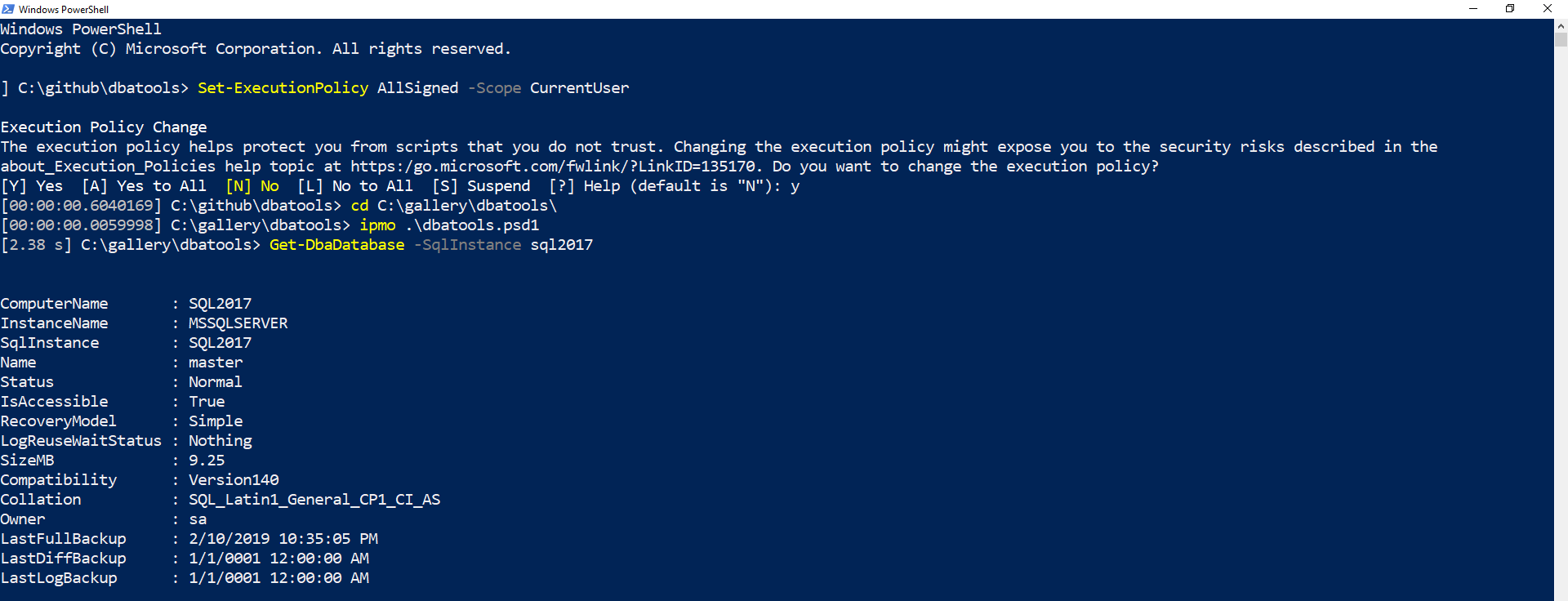Click the scrollbar up arrow
1568x601 pixels.
click(x=1561, y=25)
